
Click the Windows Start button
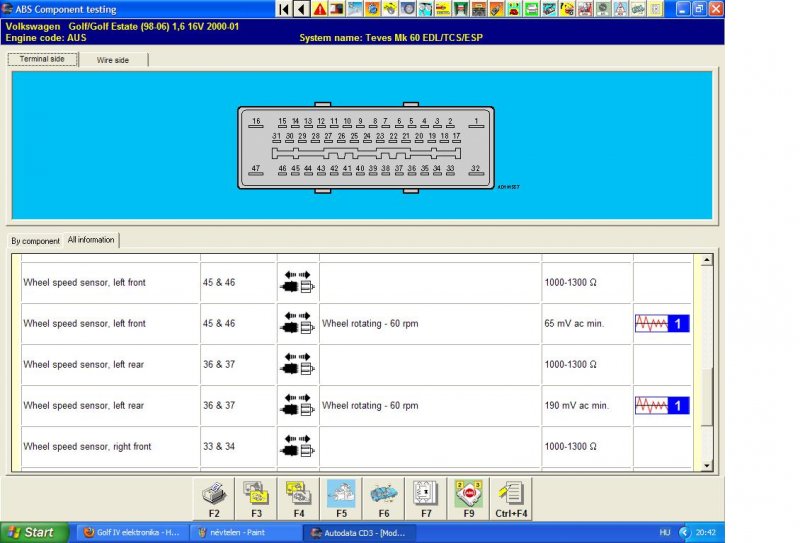(x=34, y=533)
